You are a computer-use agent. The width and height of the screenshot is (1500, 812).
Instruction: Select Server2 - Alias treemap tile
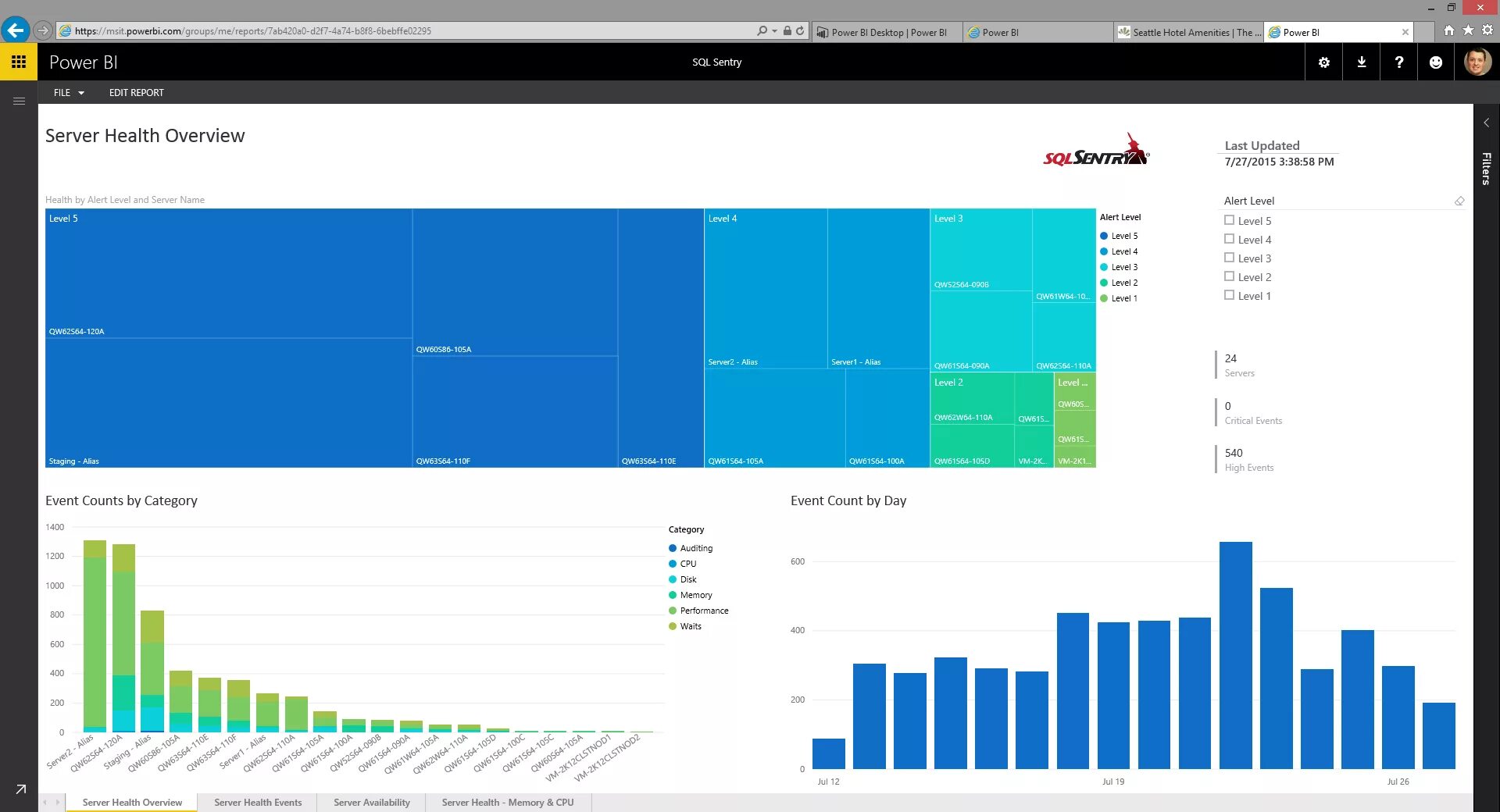[766, 289]
